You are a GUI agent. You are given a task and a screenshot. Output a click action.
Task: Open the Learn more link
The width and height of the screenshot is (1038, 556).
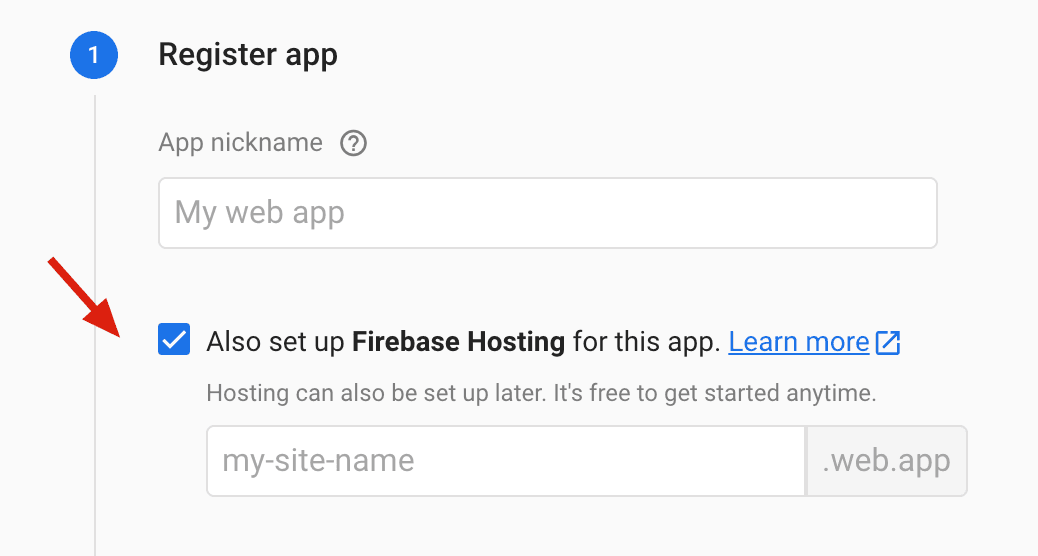point(798,343)
